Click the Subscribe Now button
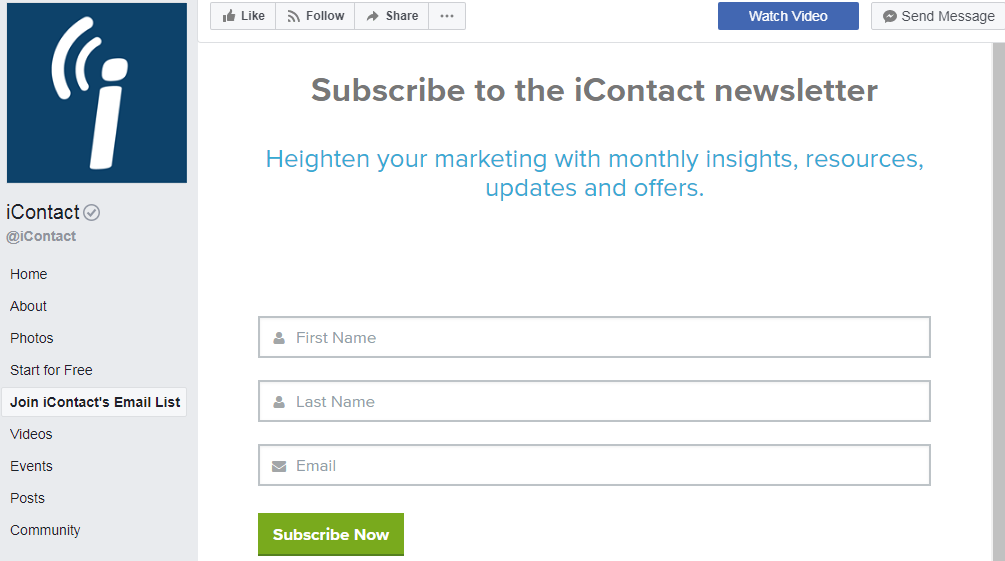 331,534
